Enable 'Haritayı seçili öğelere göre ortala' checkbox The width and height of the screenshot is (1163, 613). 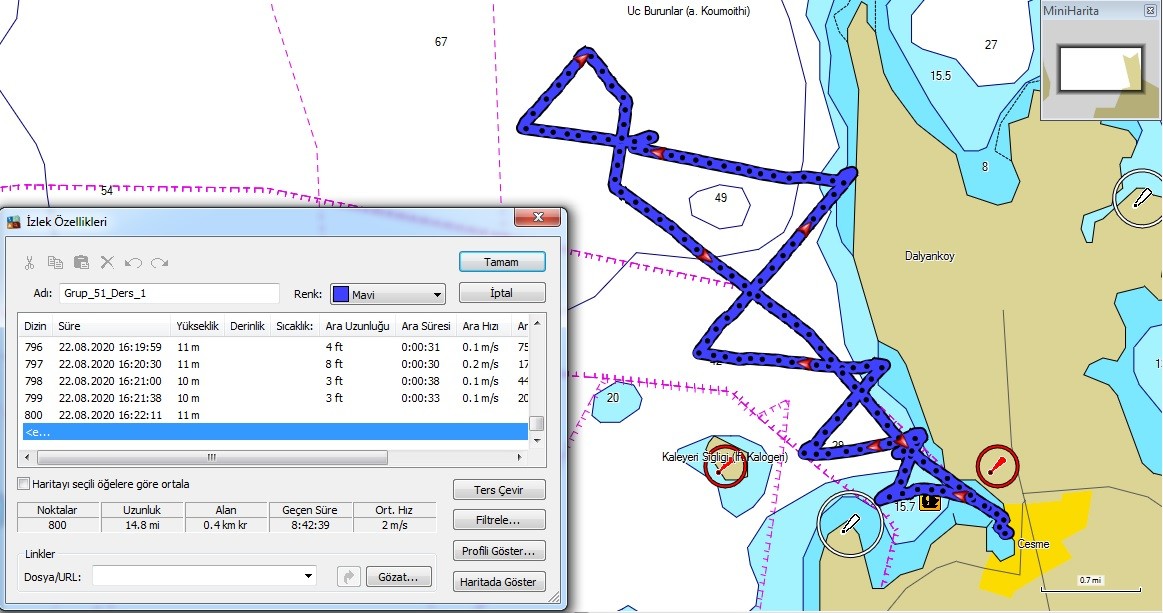[24, 484]
